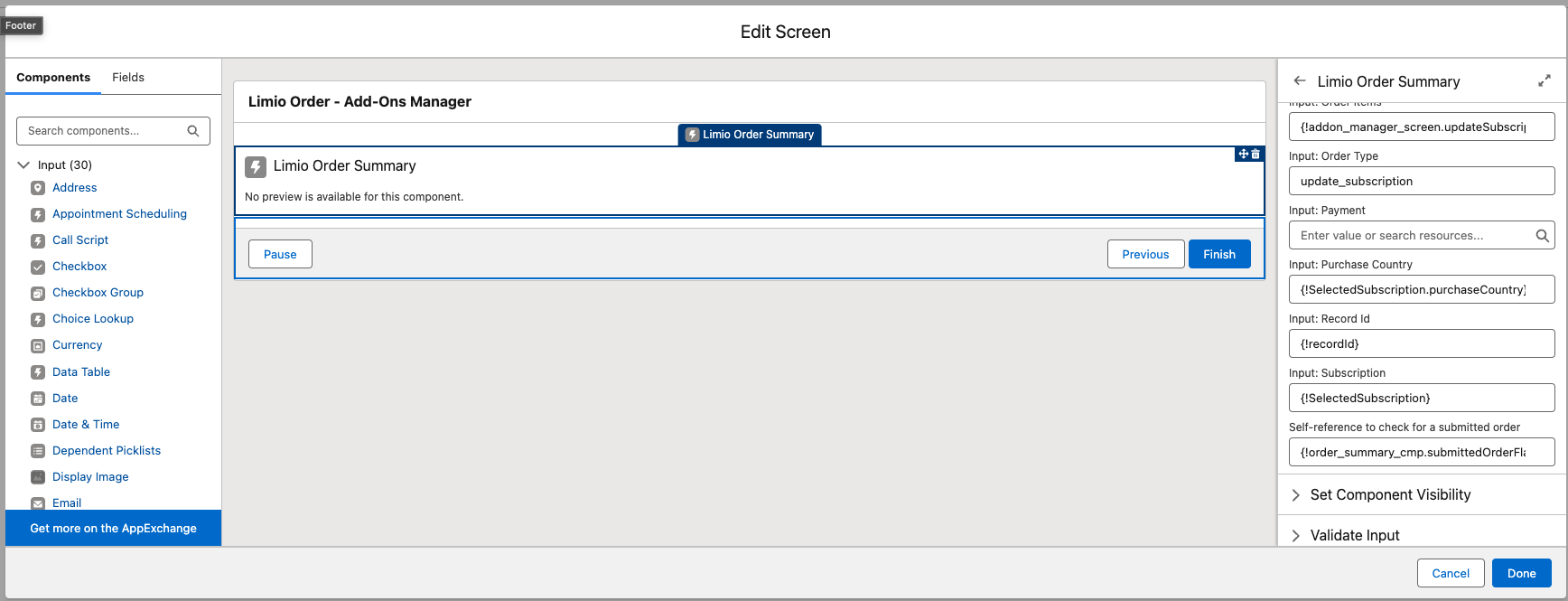Select the Checkbox input component
Image resolution: width=1568 pixels, height=601 pixels.
point(79,266)
